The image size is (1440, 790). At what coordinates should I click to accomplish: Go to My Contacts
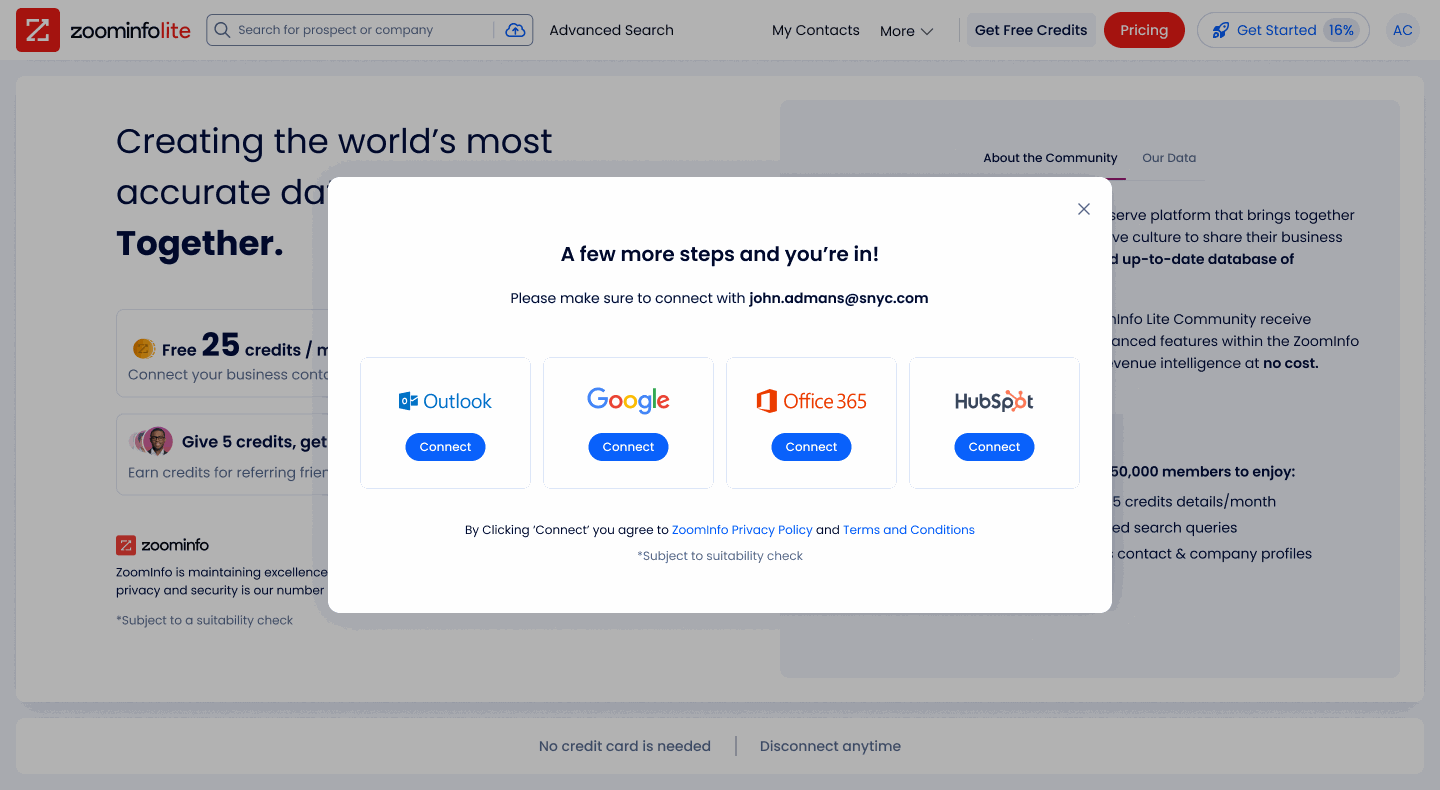pyautogui.click(x=816, y=30)
